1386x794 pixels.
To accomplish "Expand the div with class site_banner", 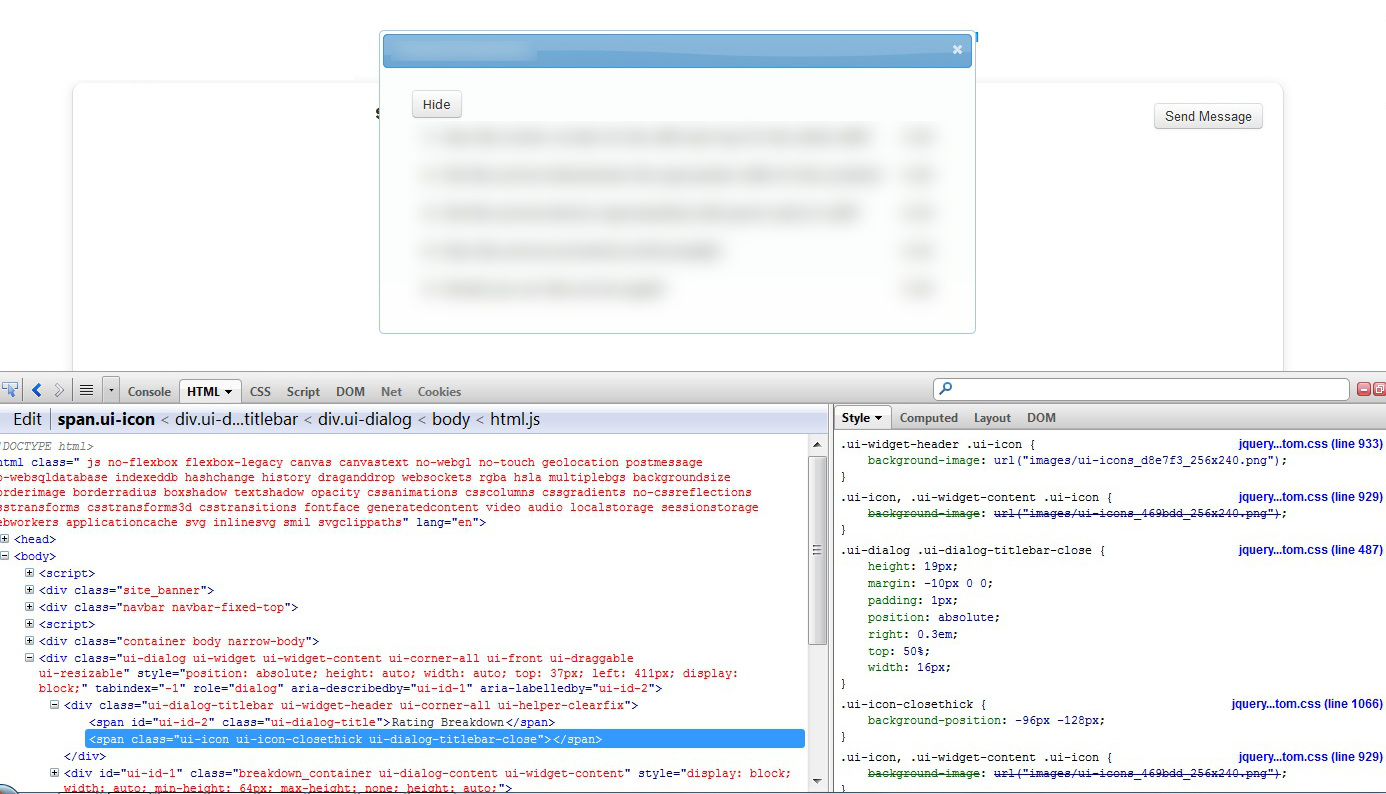I will point(29,590).
